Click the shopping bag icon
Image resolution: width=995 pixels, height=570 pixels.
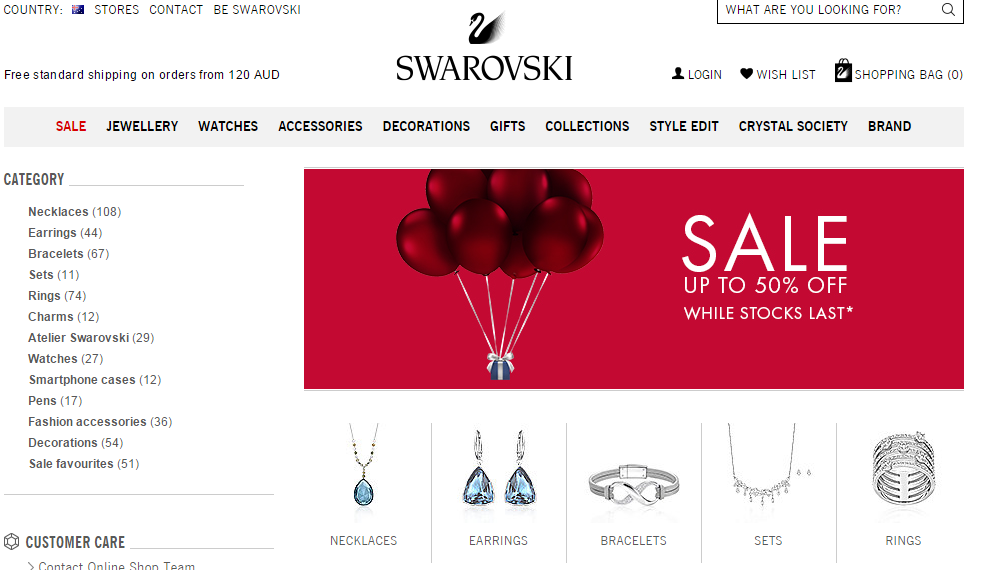click(843, 70)
